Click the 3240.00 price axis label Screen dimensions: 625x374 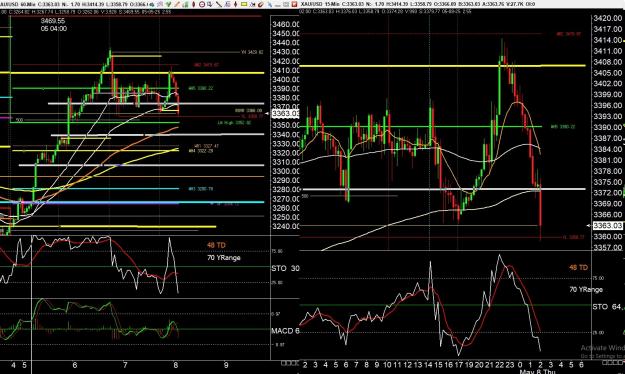tap(285, 226)
